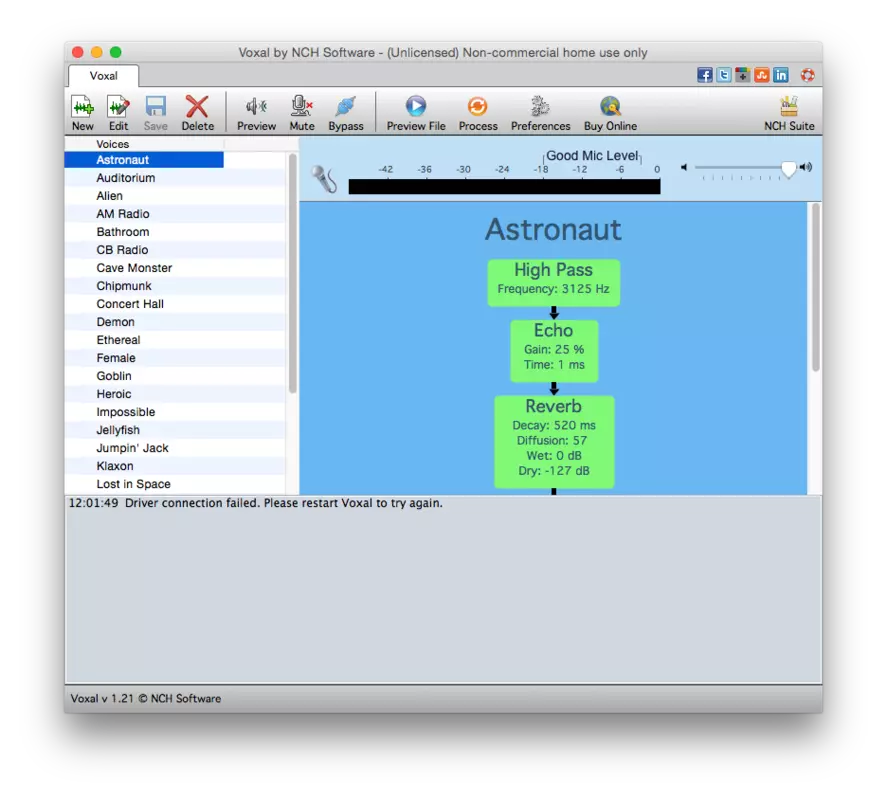The width and height of the screenshot is (887, 800).
Task: Open Preferences settings
Action: 540,113
